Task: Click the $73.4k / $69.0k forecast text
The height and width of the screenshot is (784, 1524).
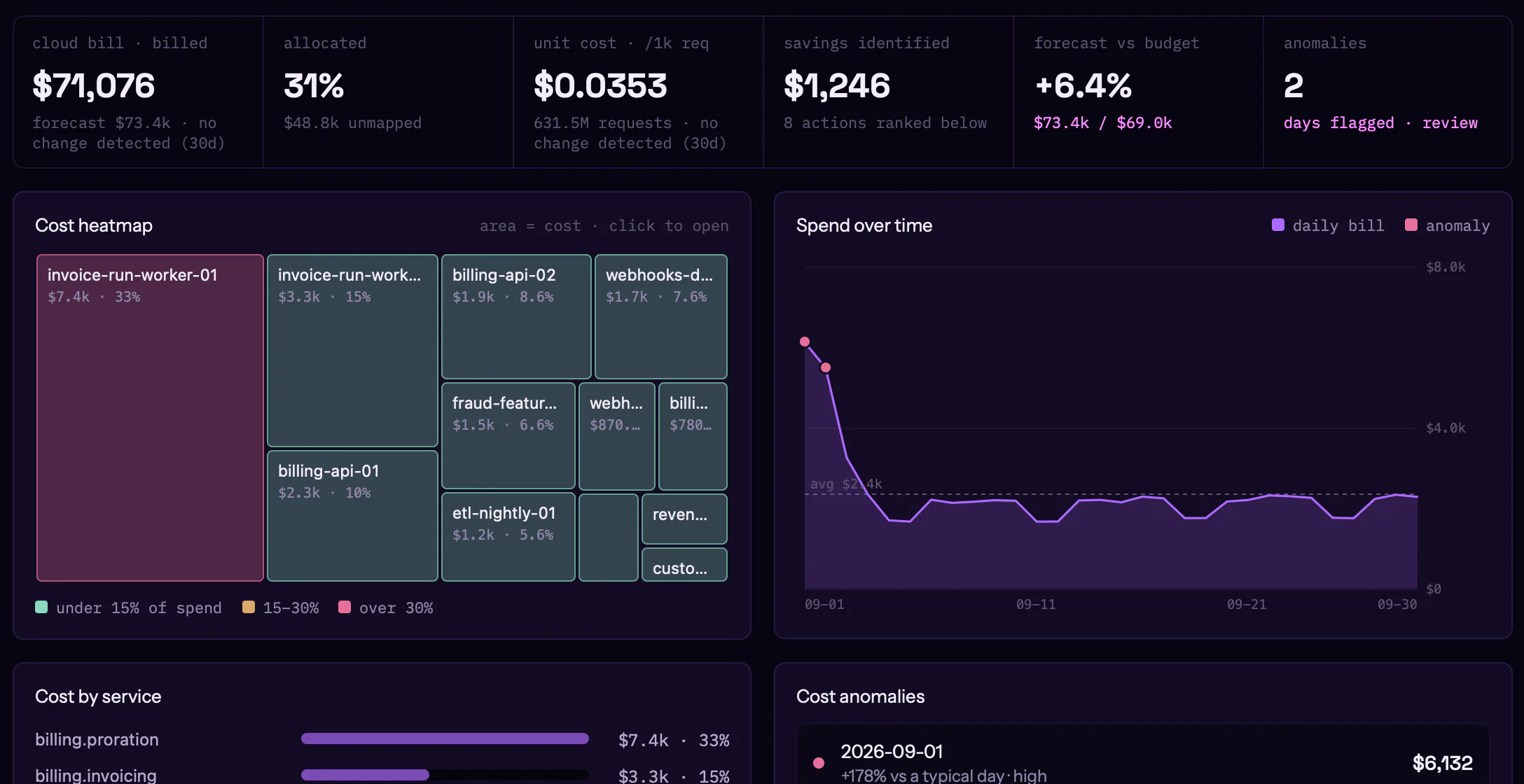Action: (x=1103, y=123)
